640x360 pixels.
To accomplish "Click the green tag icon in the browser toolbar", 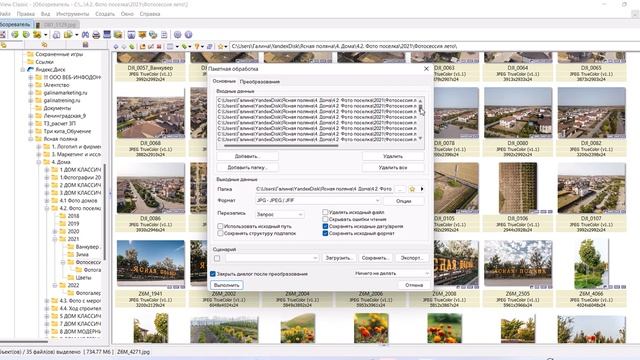I will coord(184,47).
